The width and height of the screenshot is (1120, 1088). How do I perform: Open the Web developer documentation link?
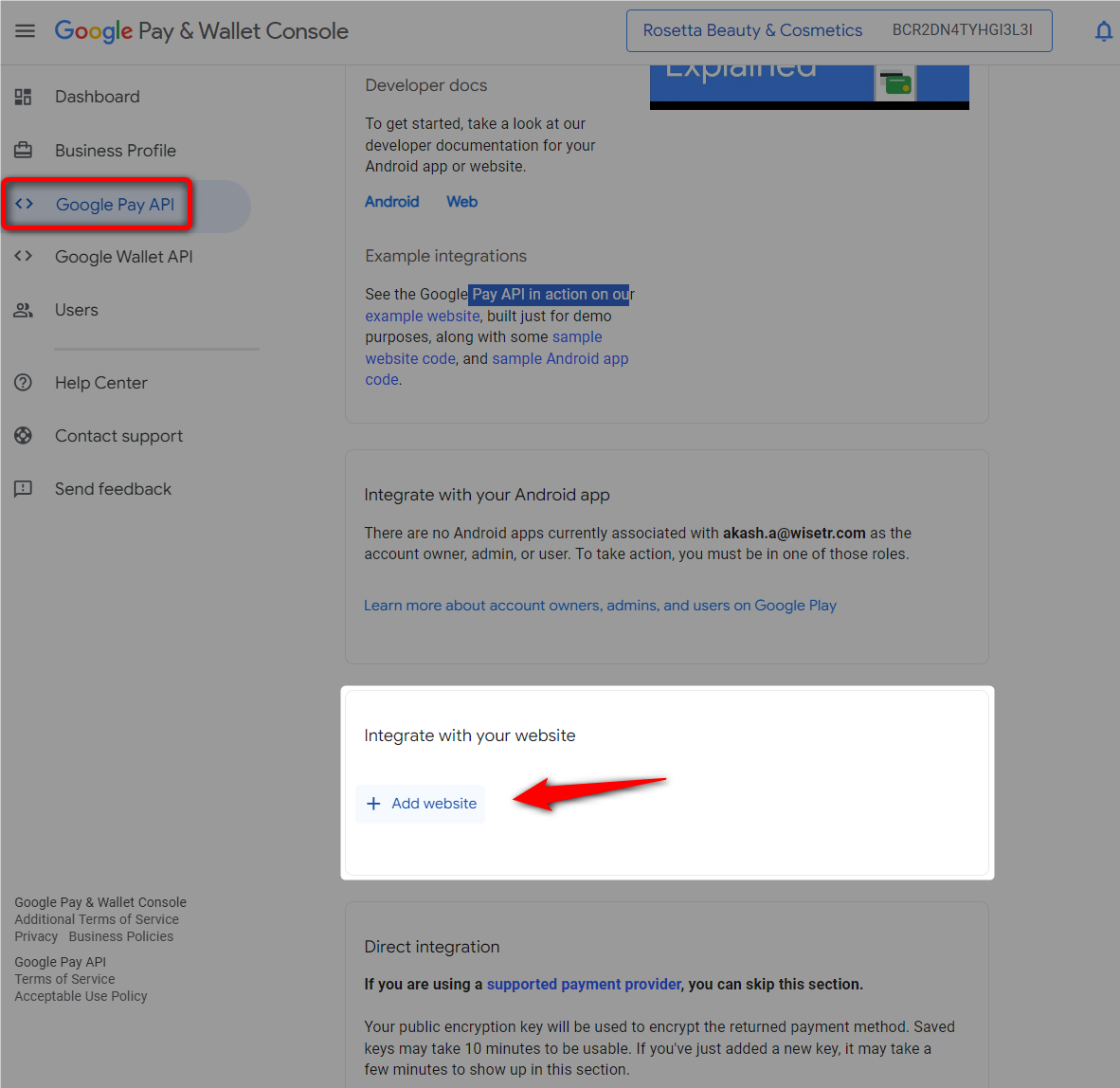pos(461,201)
